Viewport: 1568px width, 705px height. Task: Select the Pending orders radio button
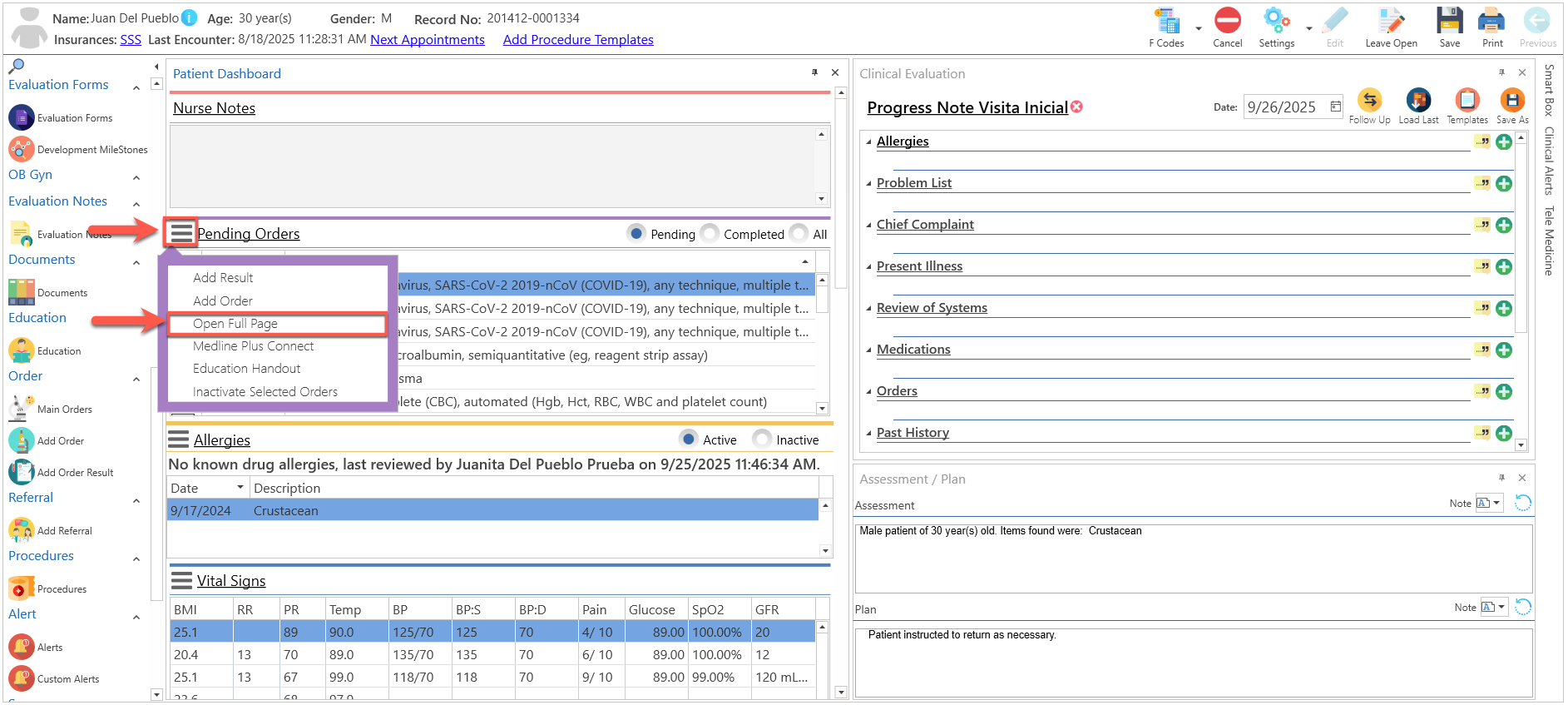tap(636, 234)
